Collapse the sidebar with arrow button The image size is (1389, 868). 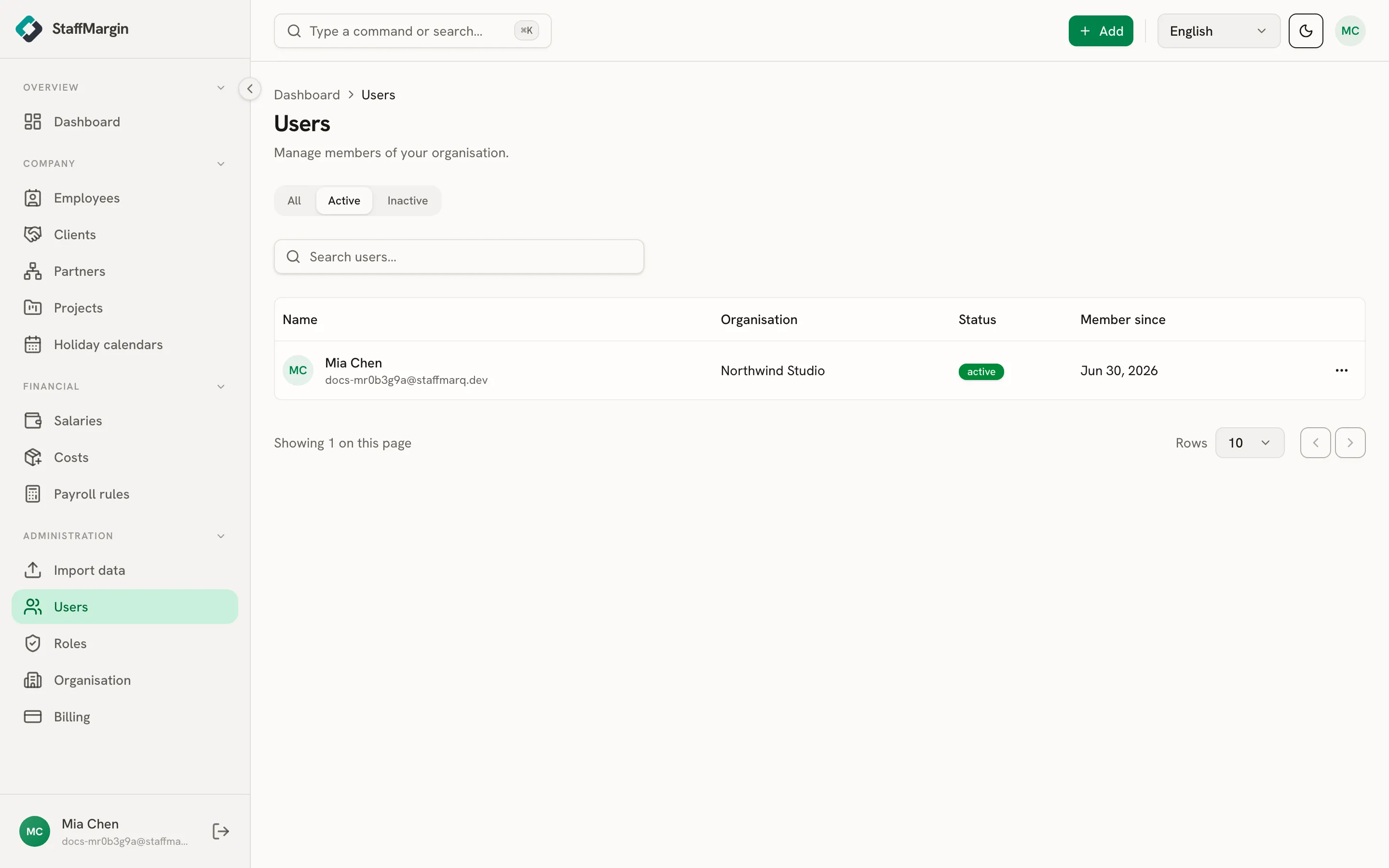[250, 89]
